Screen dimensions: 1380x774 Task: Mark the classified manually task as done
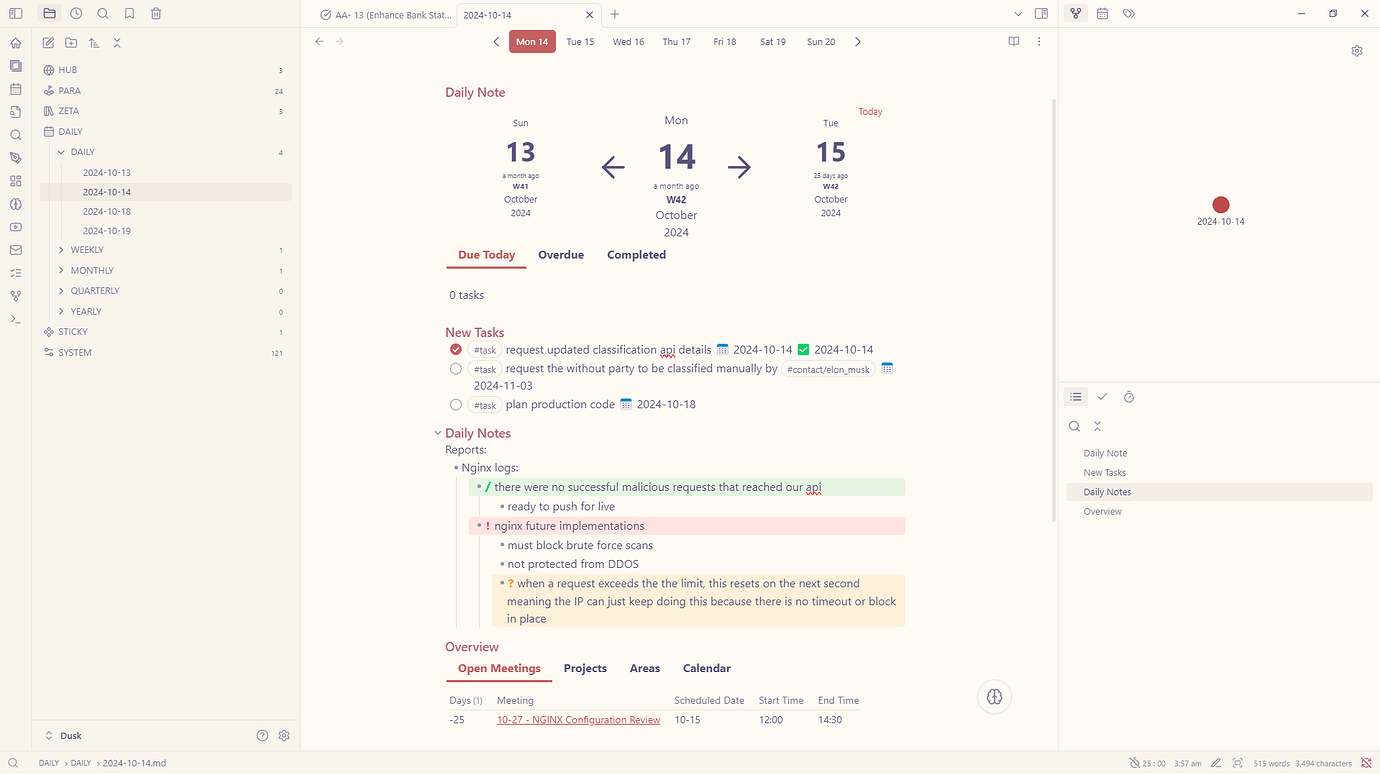click(455, 368)
